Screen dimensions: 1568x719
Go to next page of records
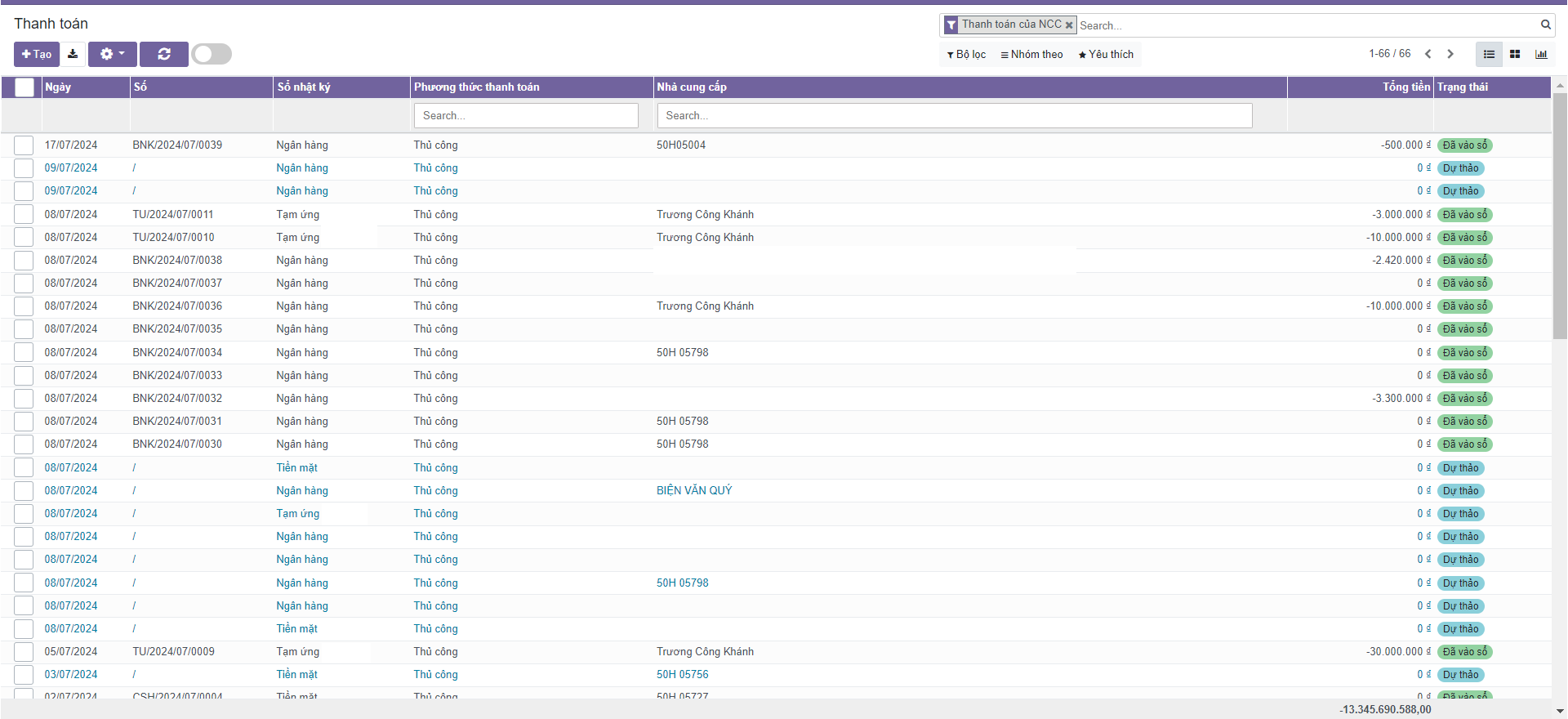(1450, 54)
